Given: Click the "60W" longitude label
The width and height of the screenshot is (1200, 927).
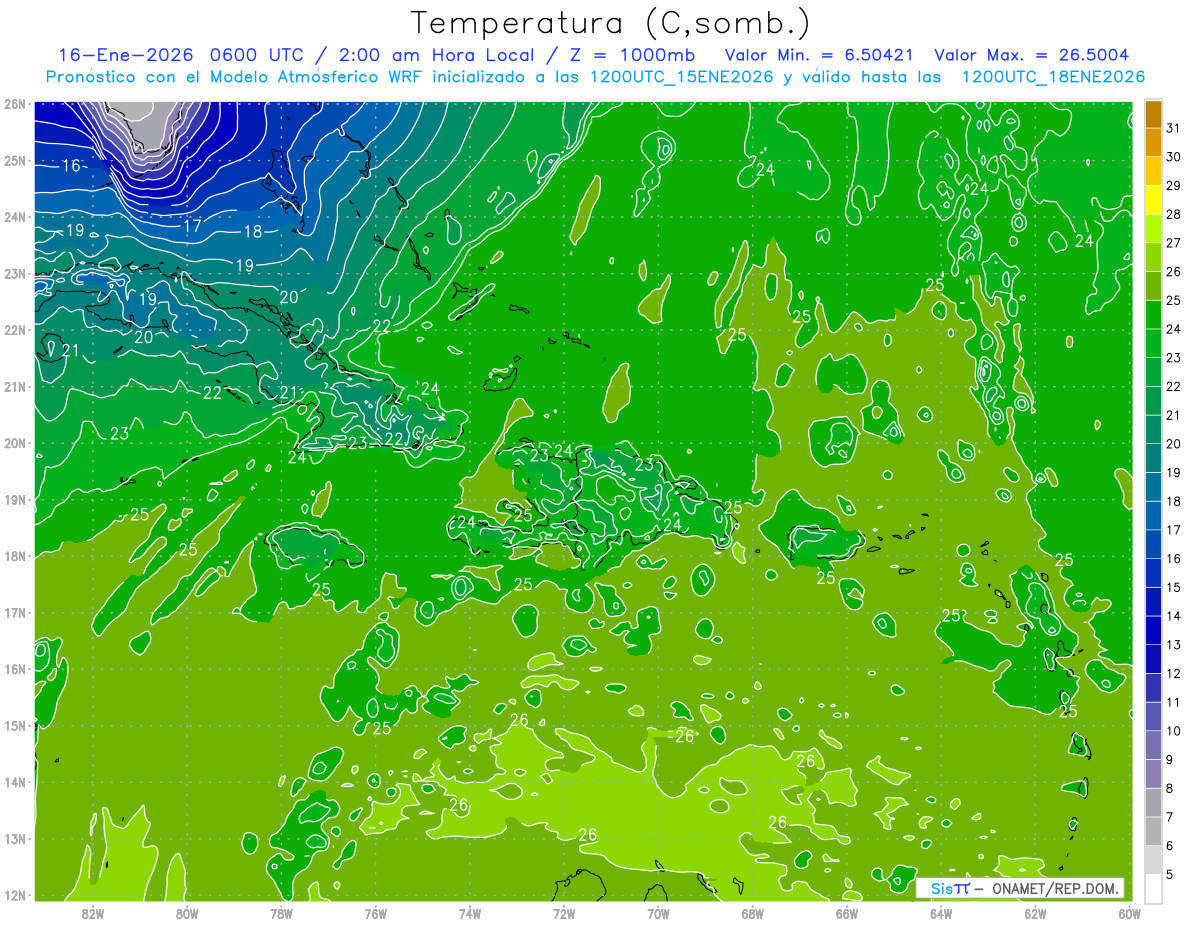Looking at the screenshot, I should click(x=1129, y=913).
